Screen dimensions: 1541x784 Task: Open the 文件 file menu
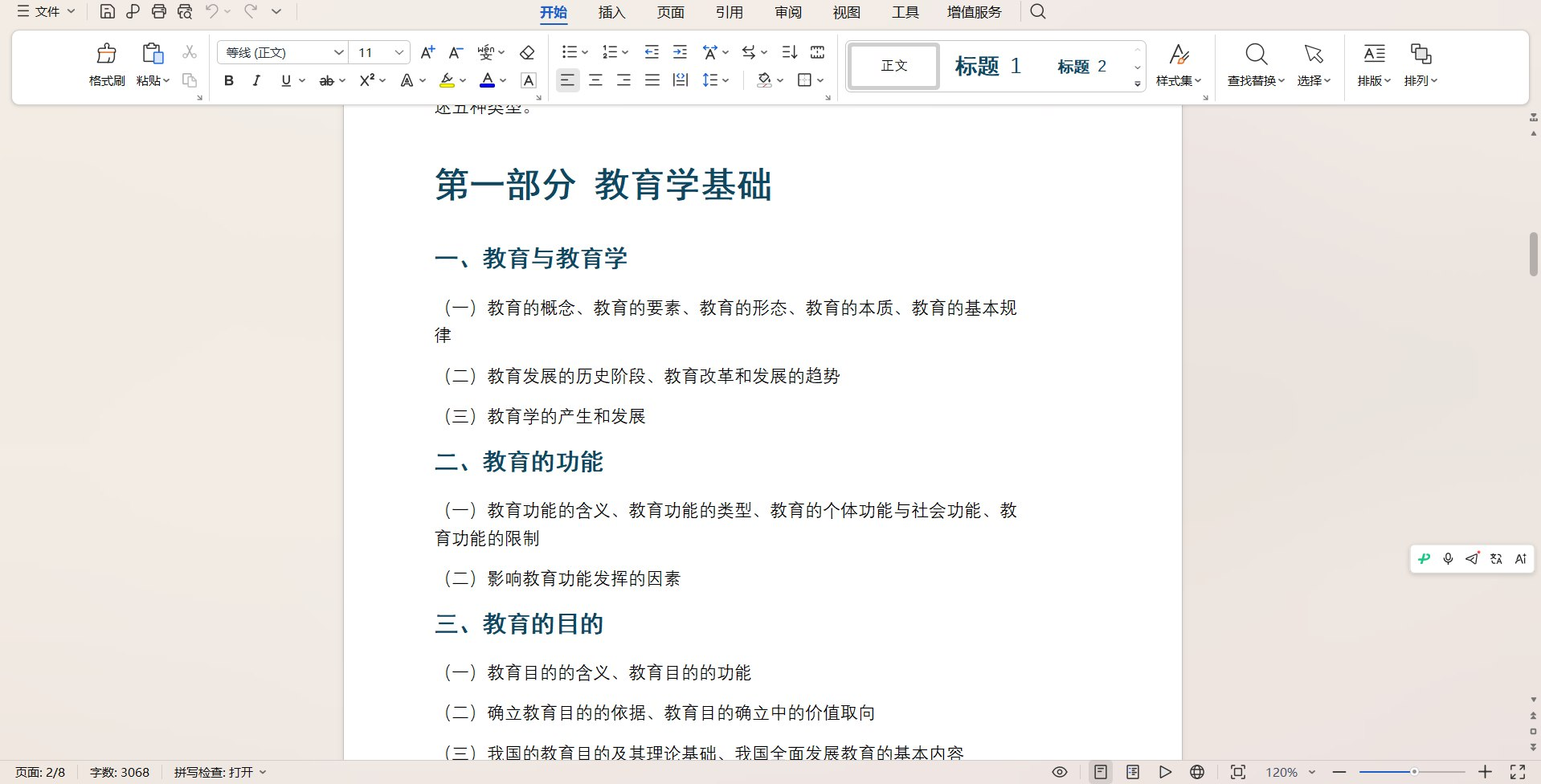coord(47,11)
